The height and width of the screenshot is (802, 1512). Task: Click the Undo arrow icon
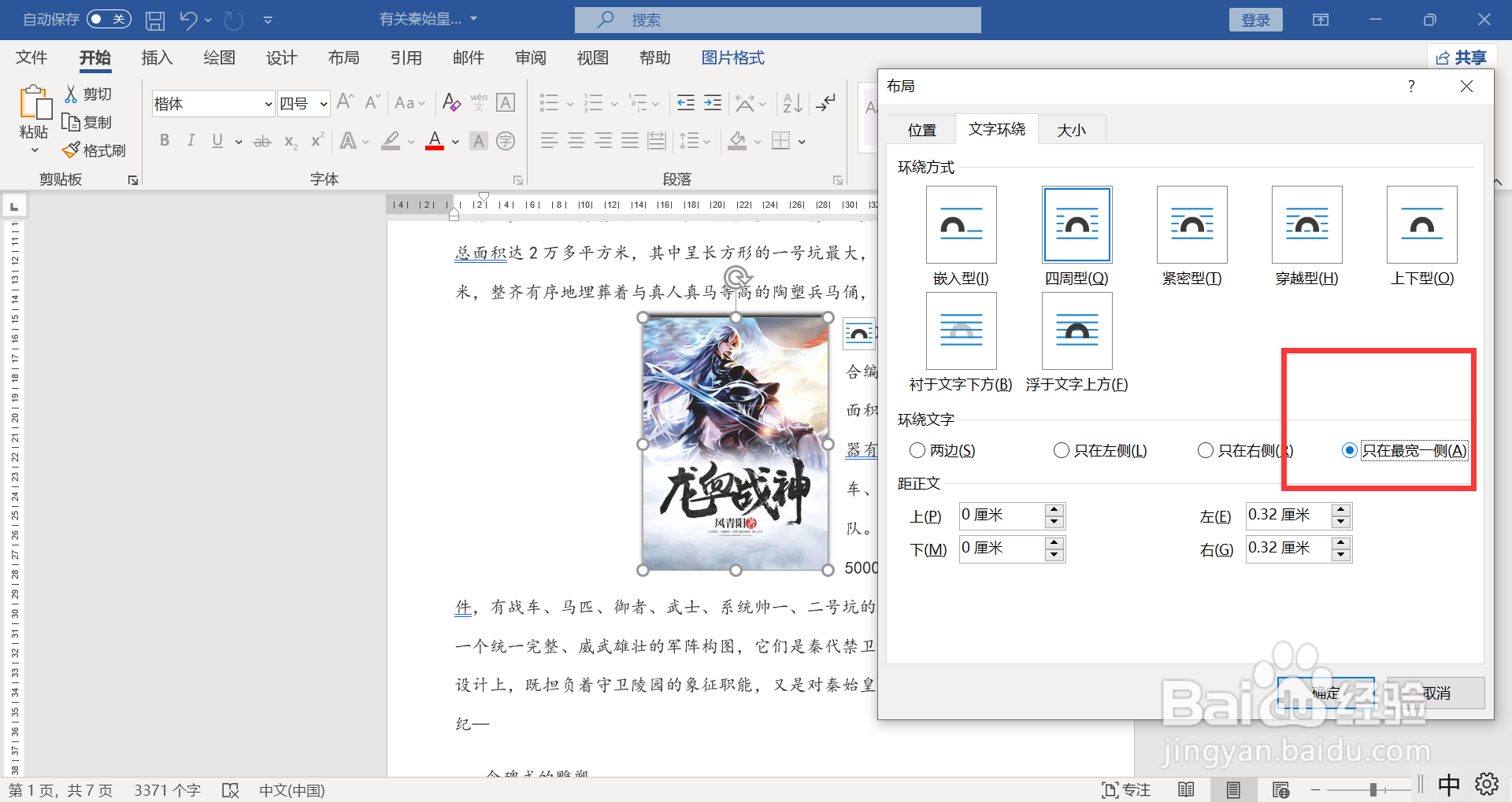point(188,20)
